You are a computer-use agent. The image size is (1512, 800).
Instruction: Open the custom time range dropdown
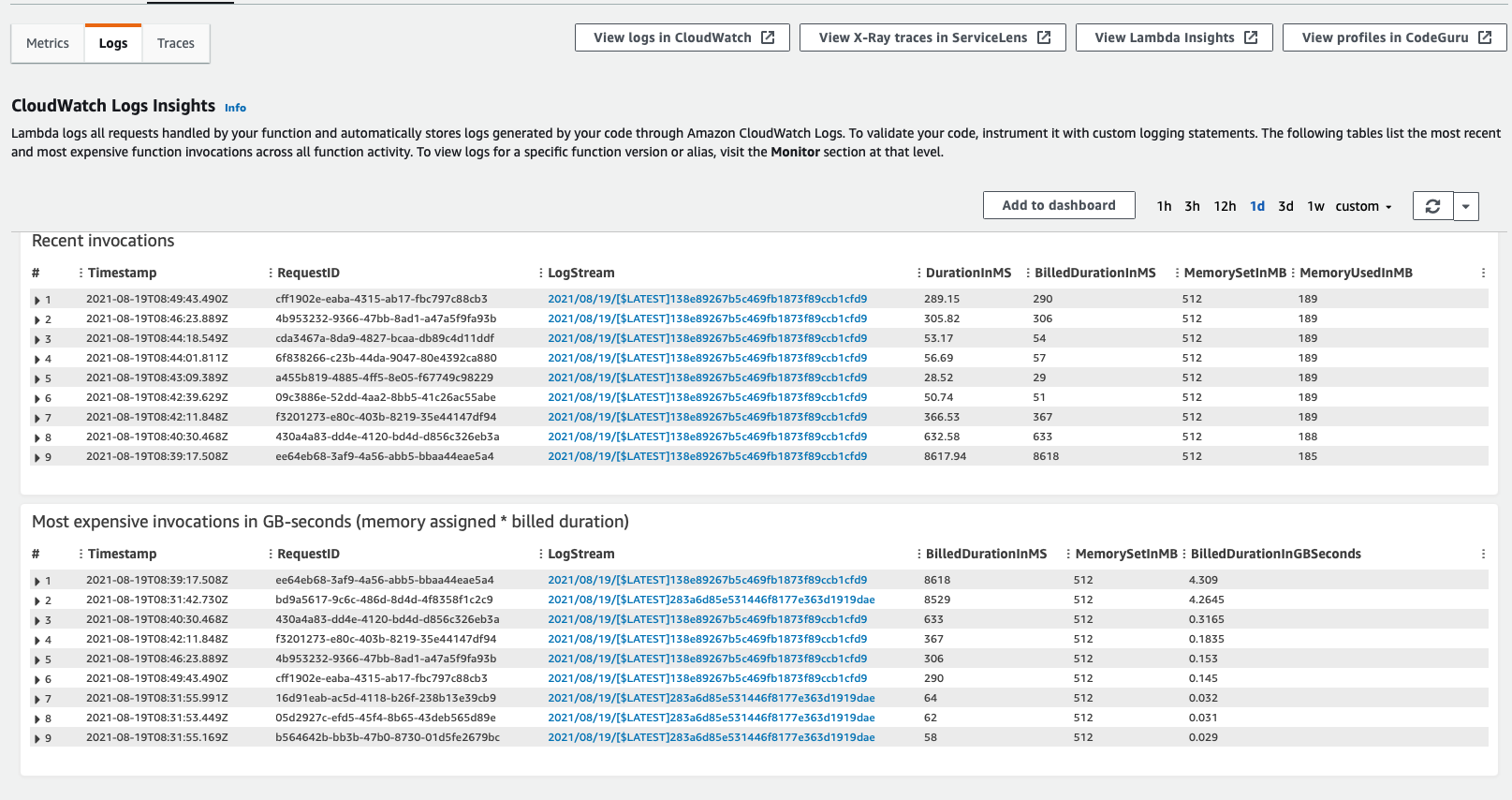pyautogui.click(x=1363, y=206)
